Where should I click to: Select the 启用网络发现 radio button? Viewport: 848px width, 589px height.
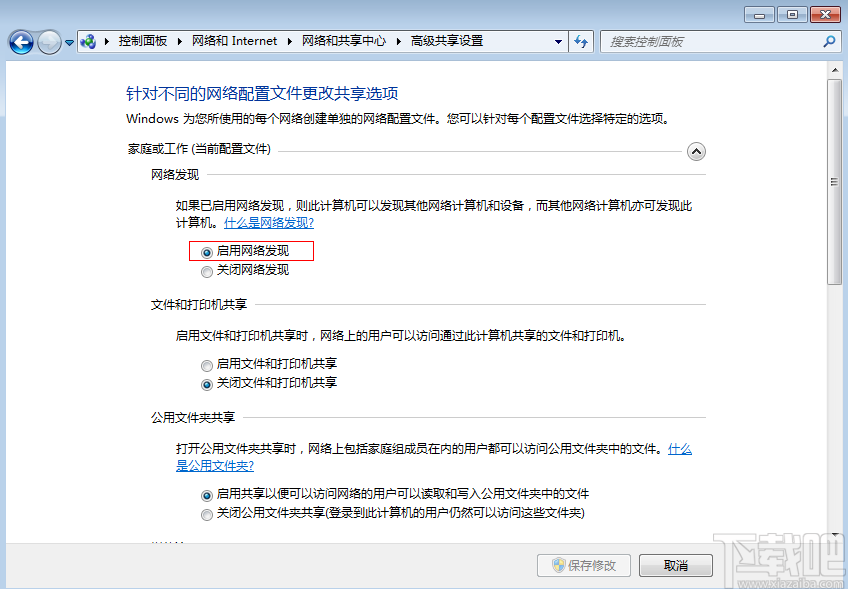coord(207,251)
